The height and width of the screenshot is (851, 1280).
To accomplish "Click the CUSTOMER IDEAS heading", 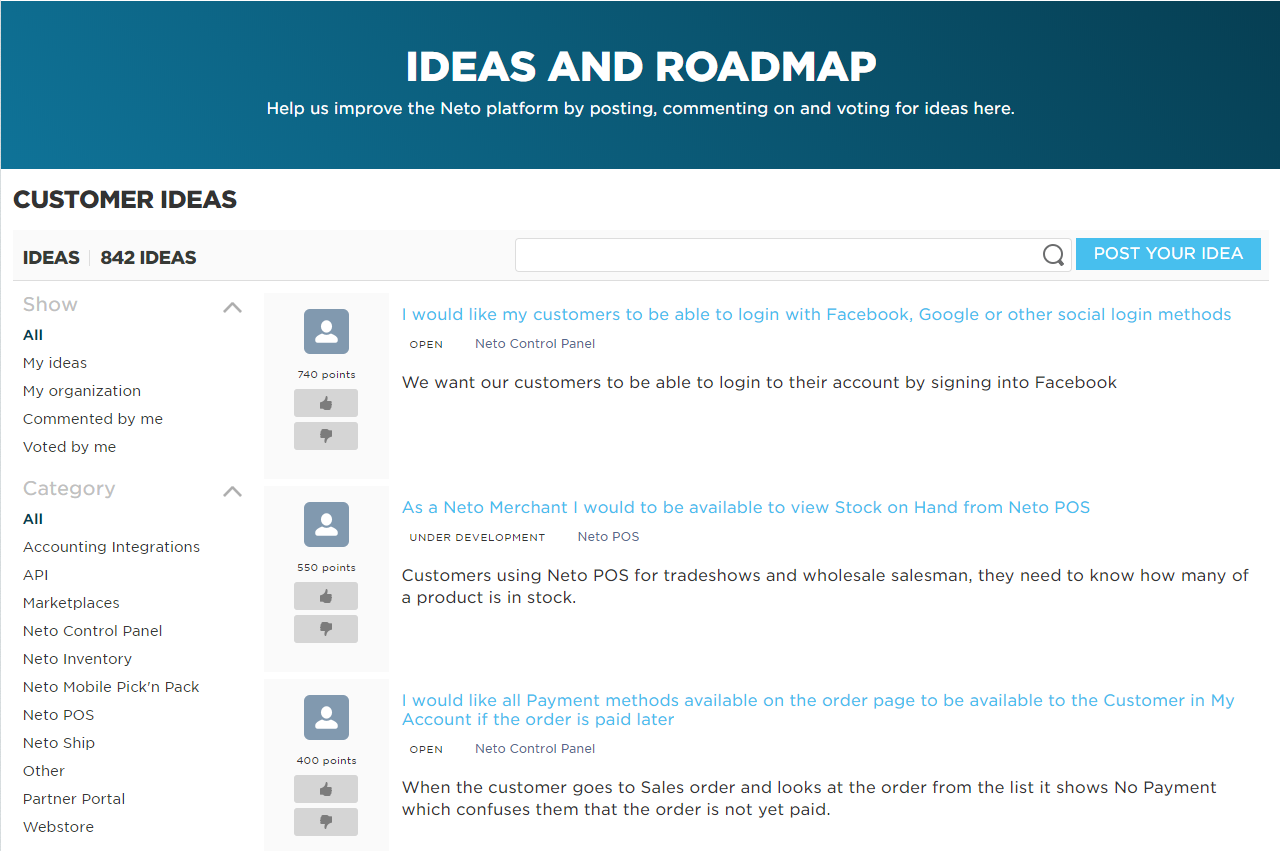I will tap(125, 199).
